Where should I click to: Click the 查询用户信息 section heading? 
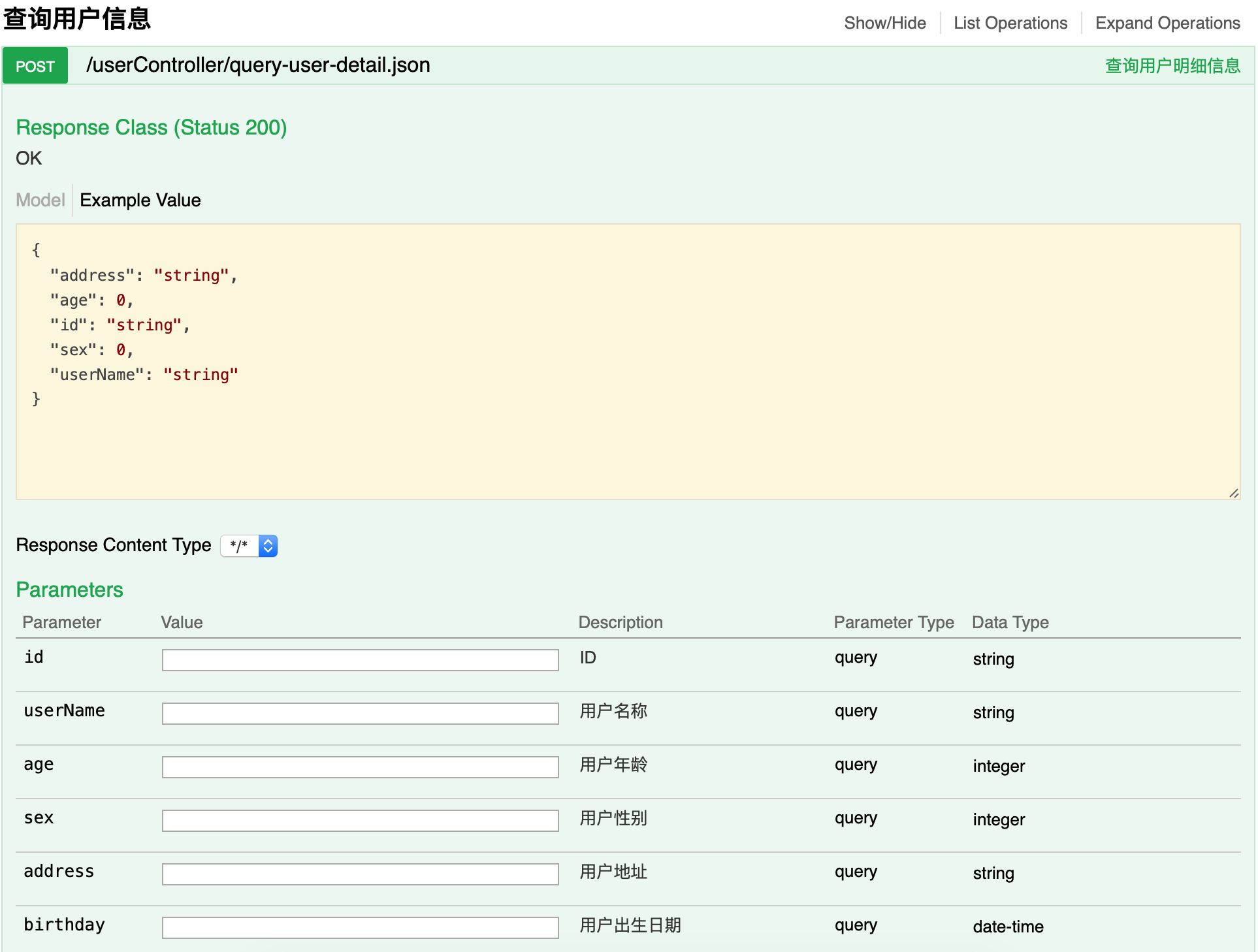point(77,18)
